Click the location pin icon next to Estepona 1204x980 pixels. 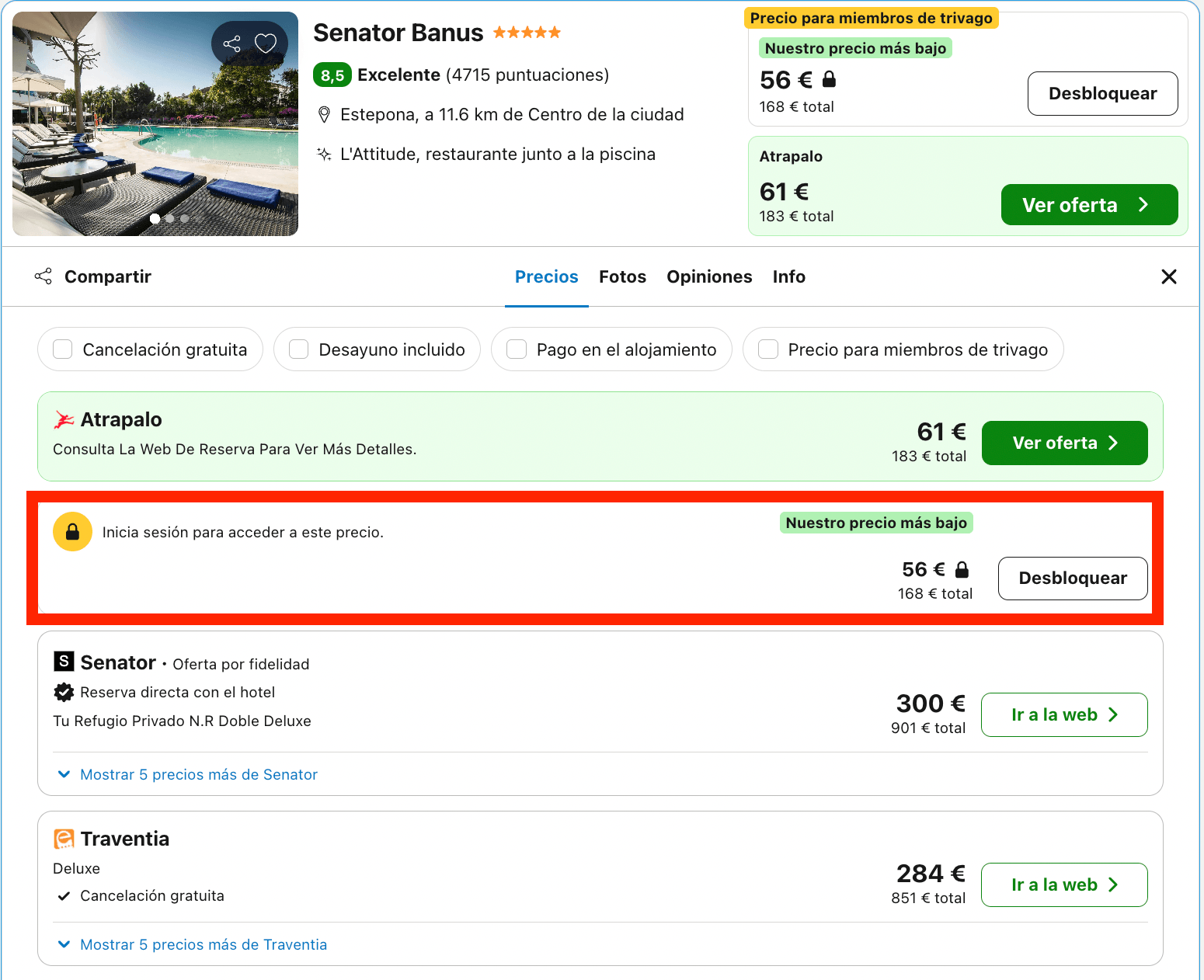(324, 115)
